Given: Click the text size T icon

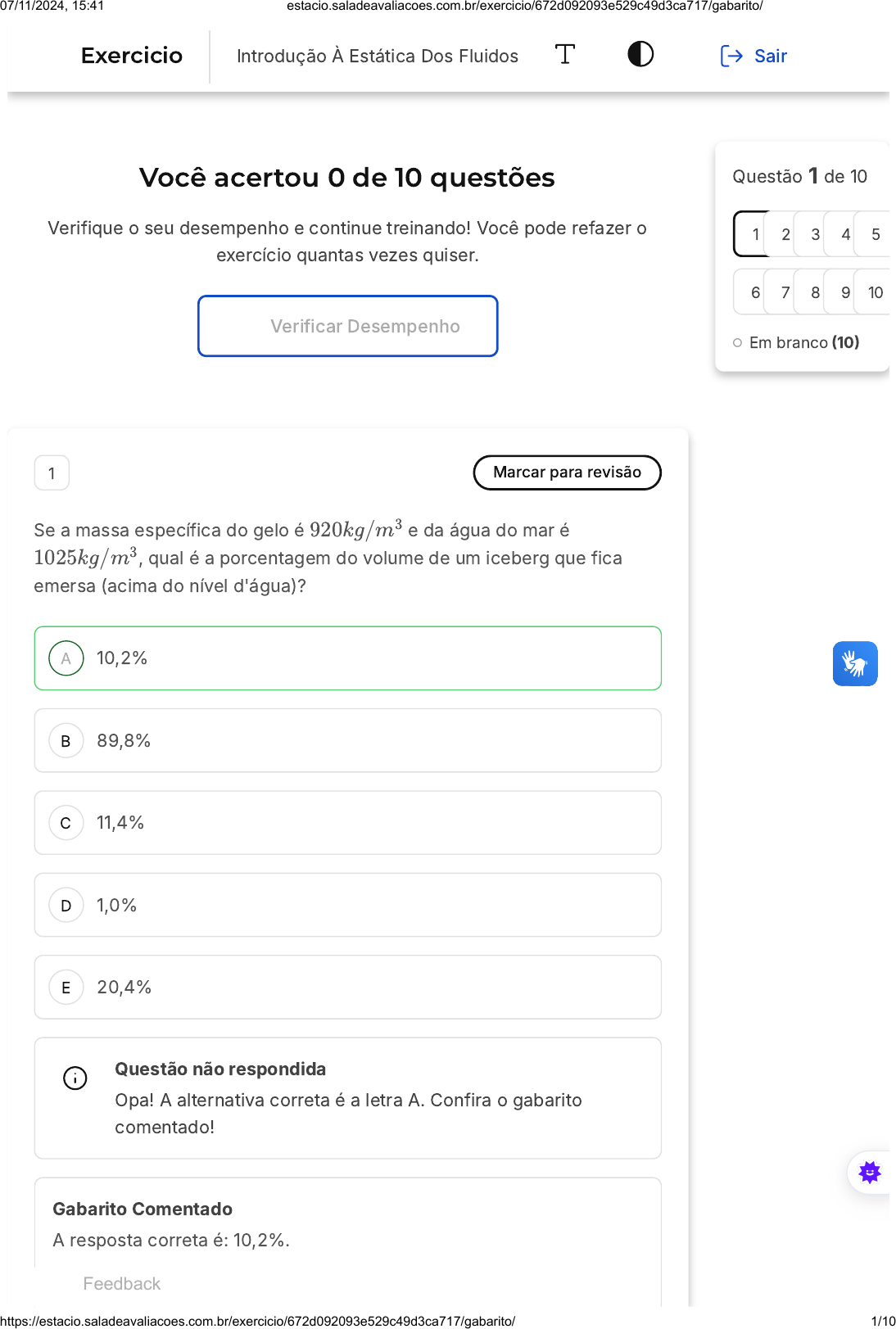Looking at the screenshot, I should click(x=565, y=55).
